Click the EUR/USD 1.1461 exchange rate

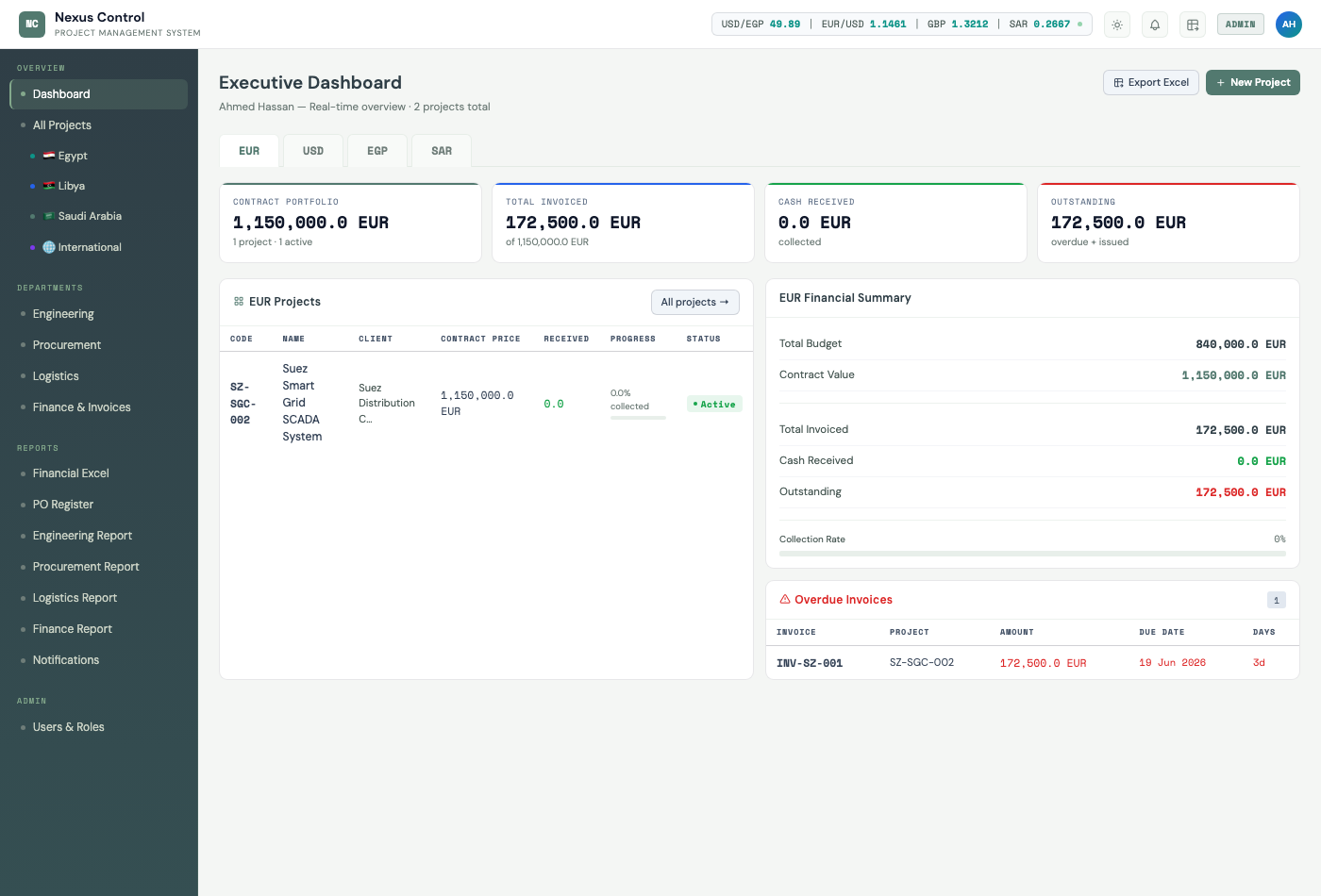(863, 25)
